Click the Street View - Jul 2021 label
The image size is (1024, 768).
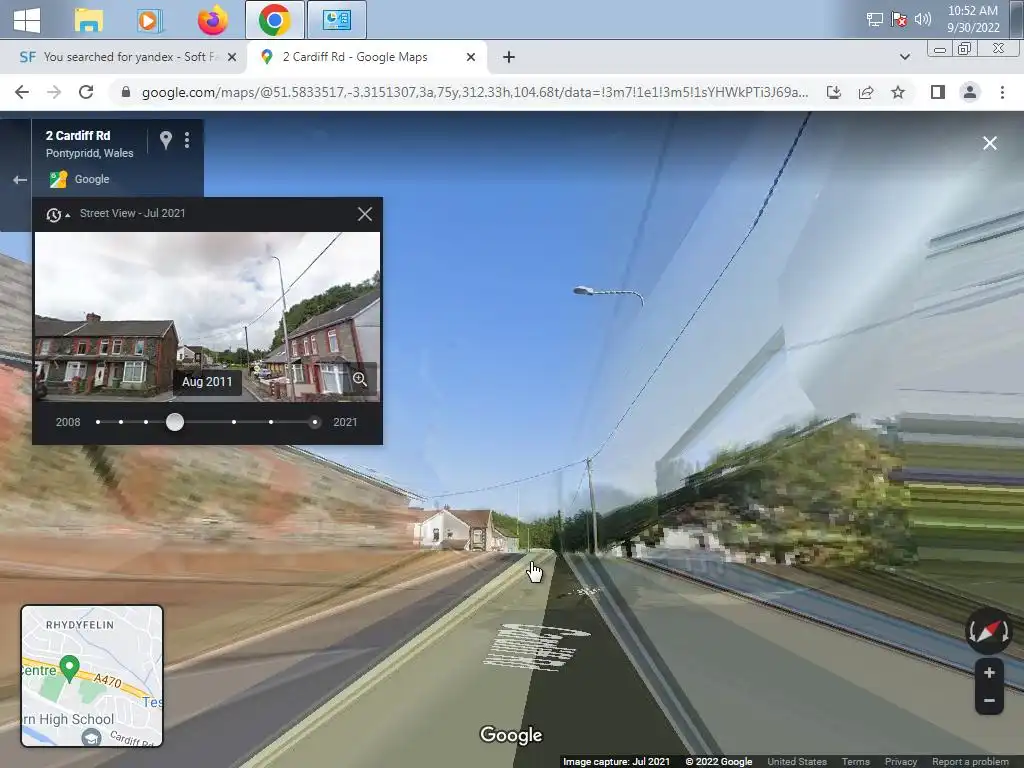132,213
